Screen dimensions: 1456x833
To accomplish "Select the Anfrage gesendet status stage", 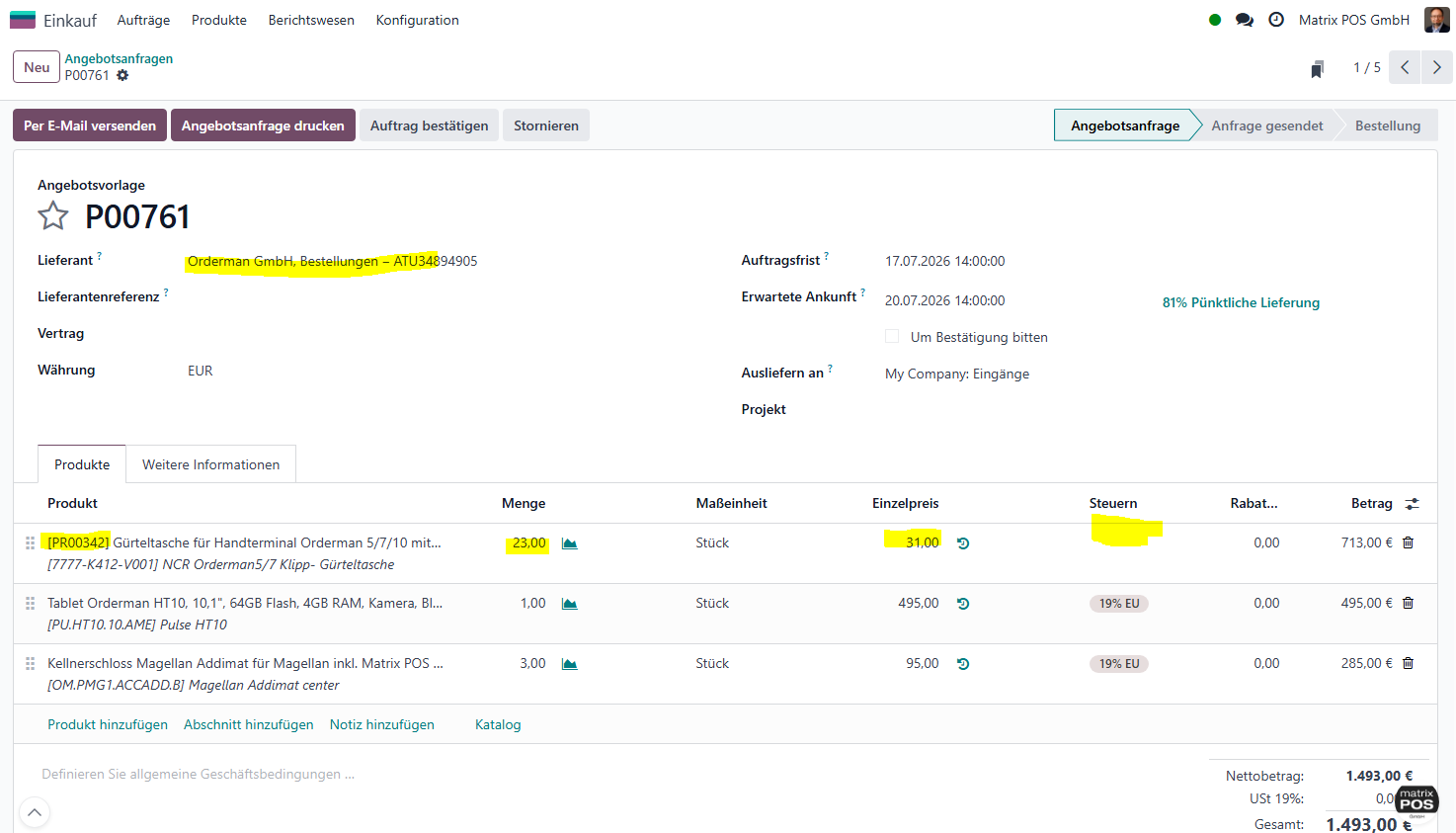I will [1267, 125].
